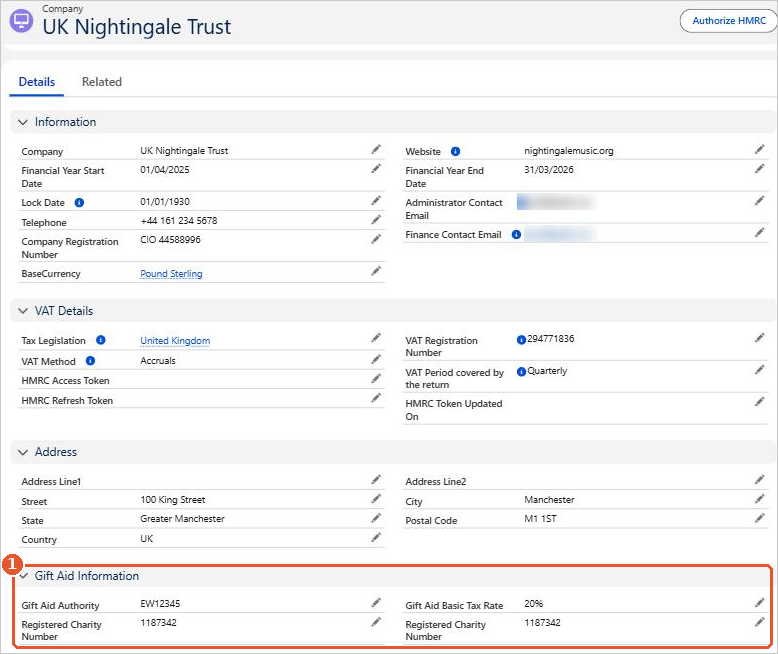The height and width of the screenshot is (654, 778).
Task: Edit Administrator Contact Email pencil icon
Action: (x=760, y=200)
